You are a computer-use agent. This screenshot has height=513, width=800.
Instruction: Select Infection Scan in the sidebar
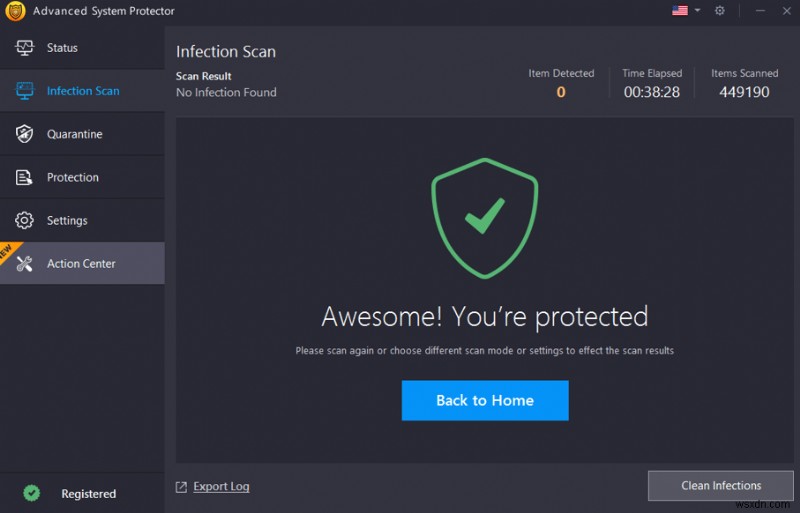point(82,91)
